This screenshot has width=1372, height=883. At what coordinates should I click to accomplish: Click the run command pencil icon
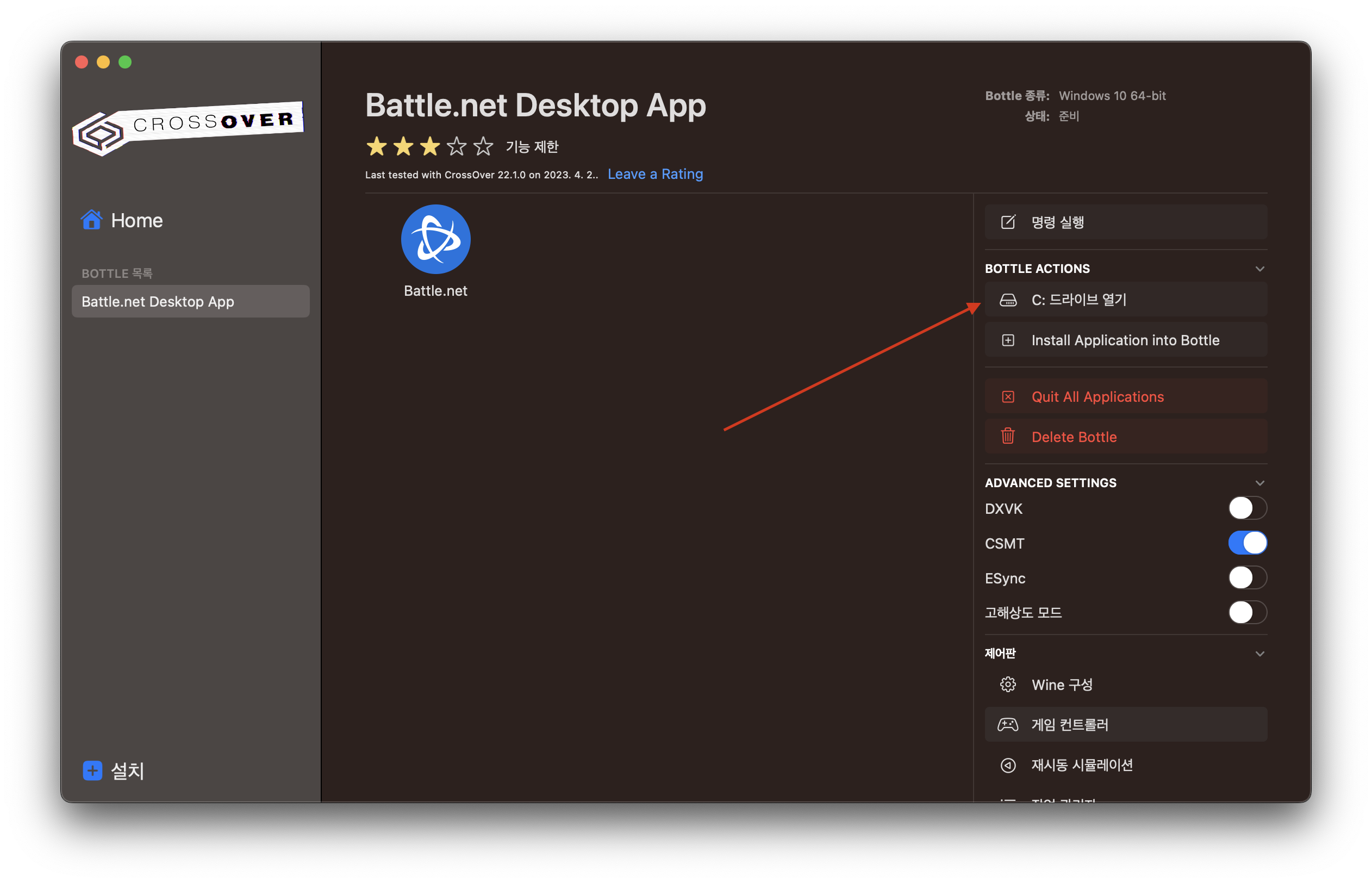[1007, 222]
